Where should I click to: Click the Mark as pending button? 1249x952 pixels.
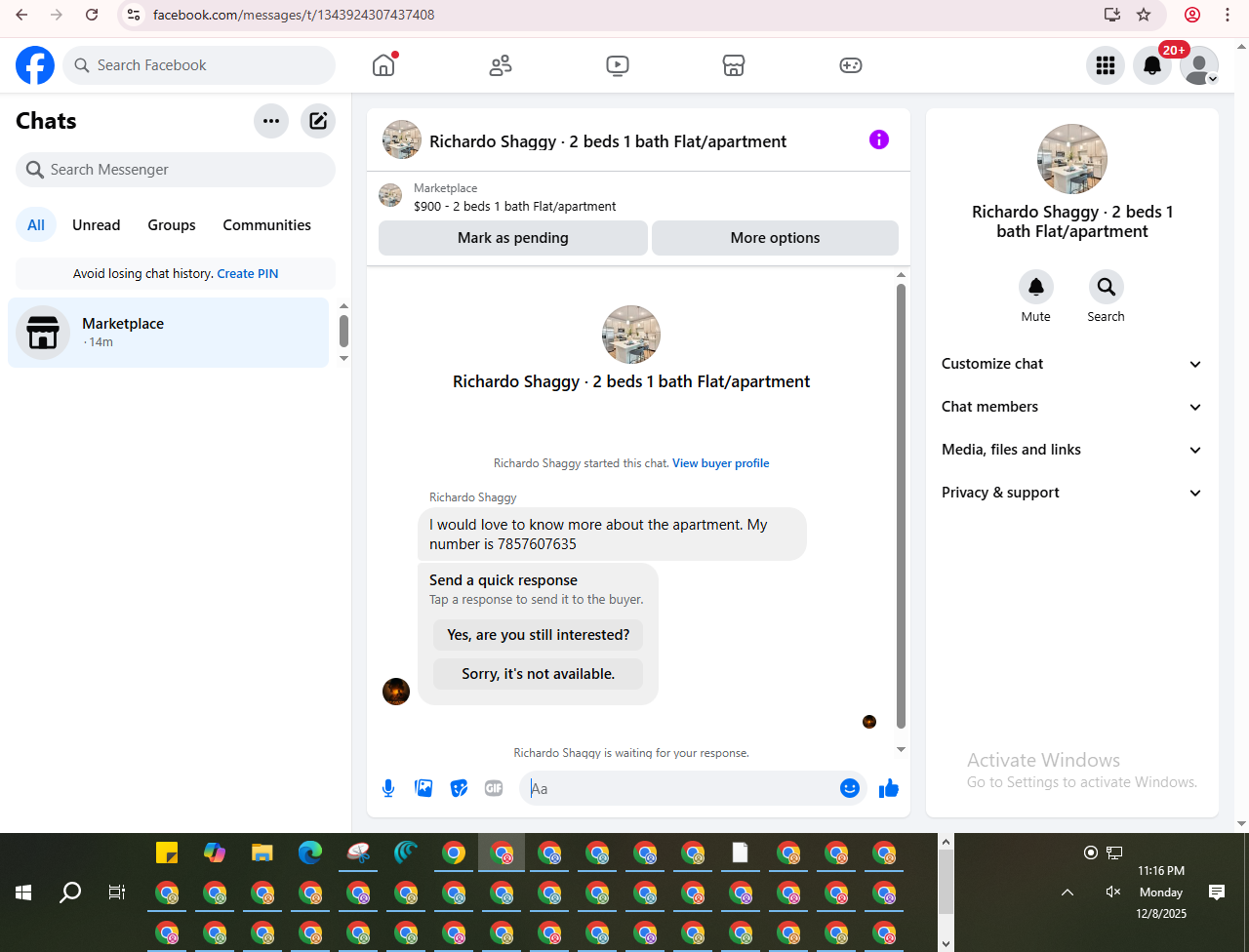(513, 238)
